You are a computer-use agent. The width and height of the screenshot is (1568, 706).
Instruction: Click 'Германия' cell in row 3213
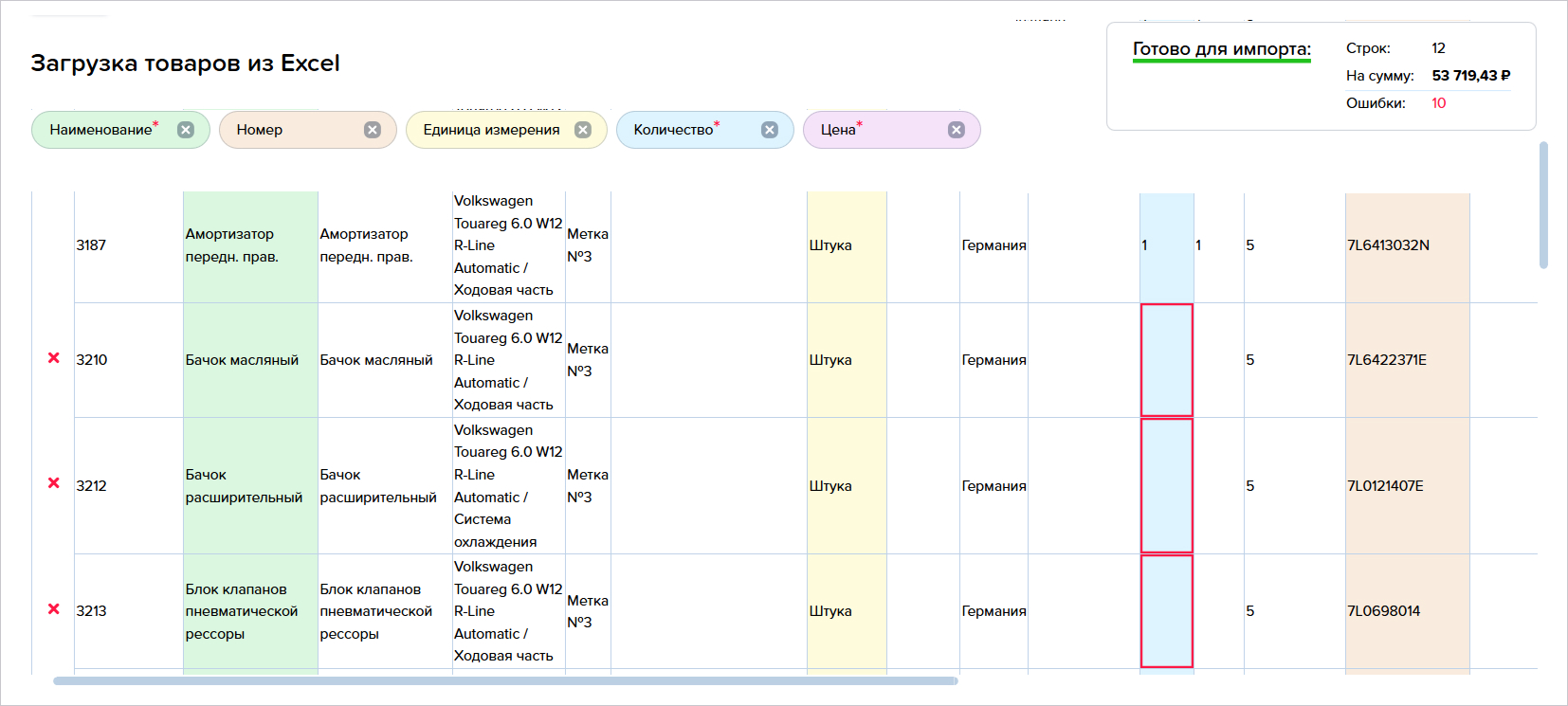coord(994,611)
